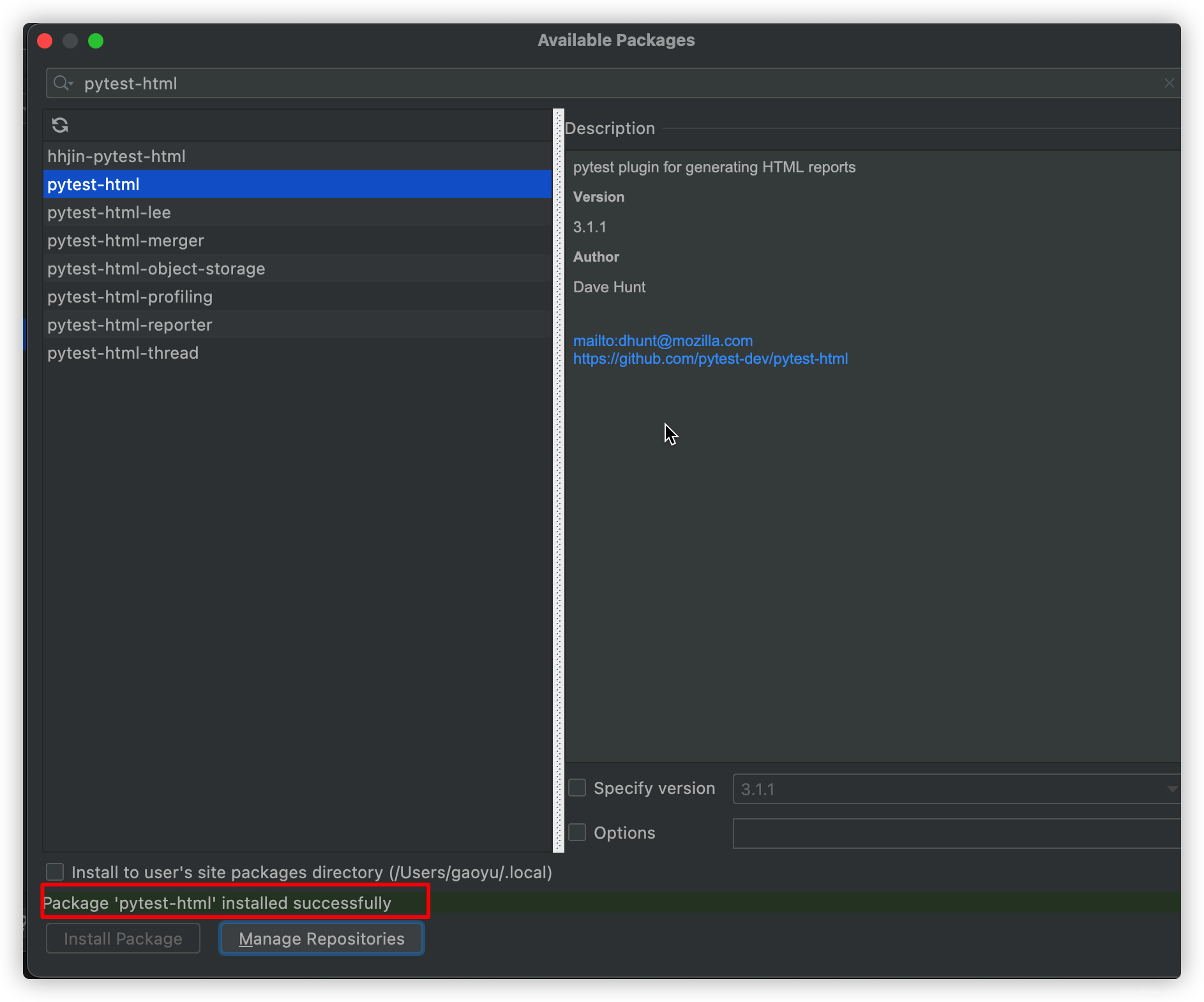
Task: Select the pytest-html package row
Action: click(297, 184)
